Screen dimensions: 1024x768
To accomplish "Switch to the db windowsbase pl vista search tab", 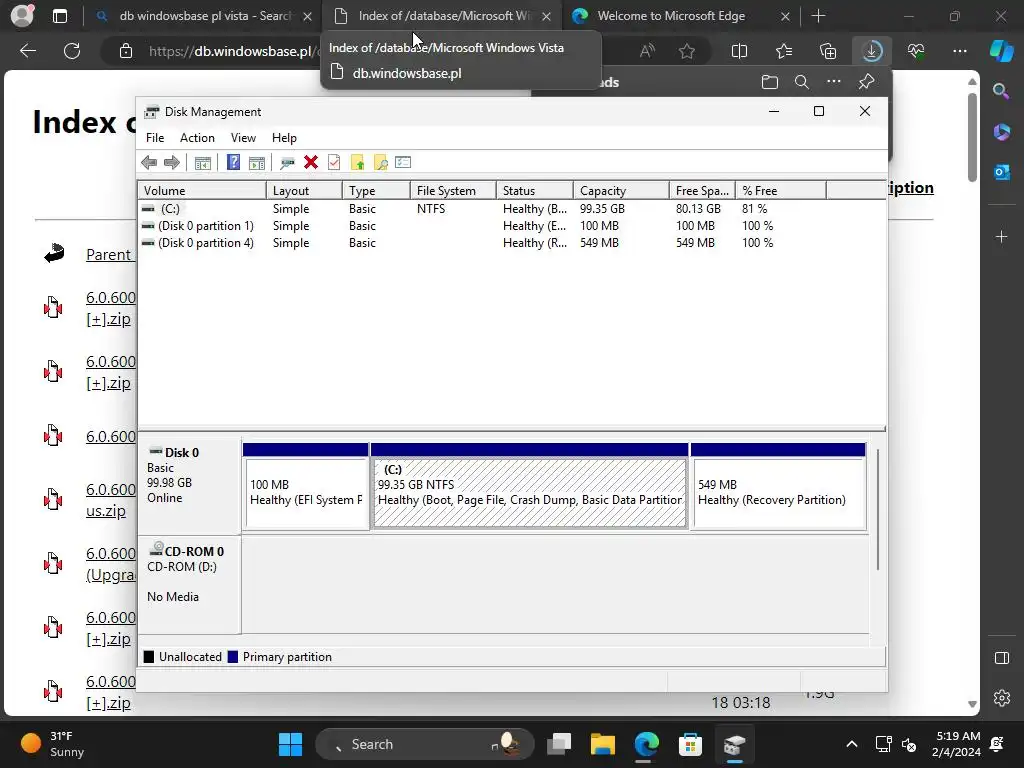I will (x=204, y=16).
